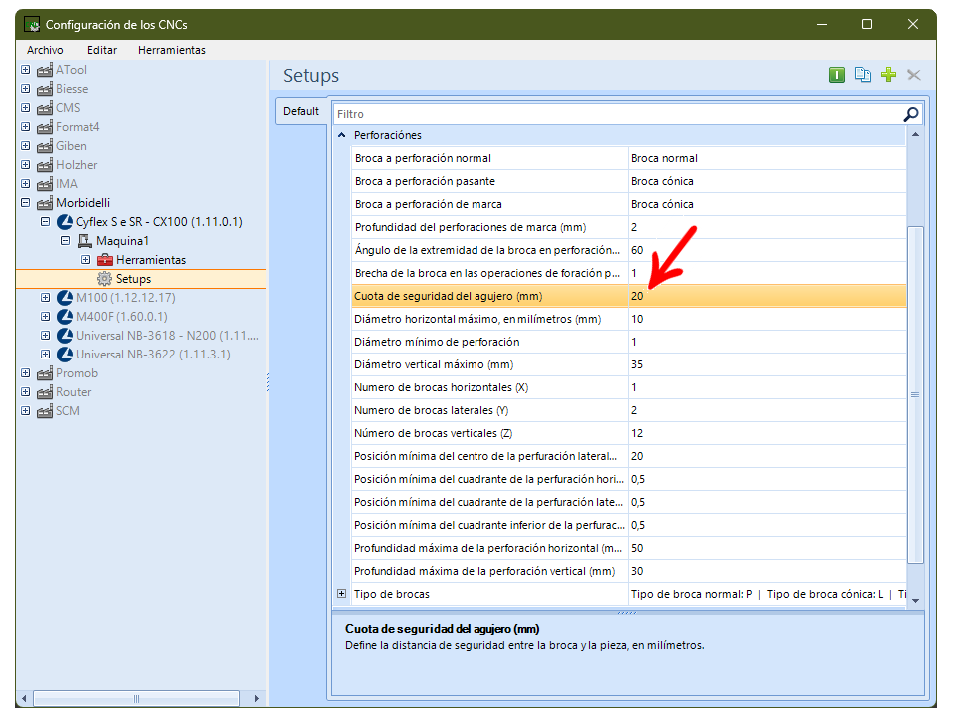Collapse the Morbidelli tree node
The width and height of the screenshot is (953, 726).
(x=26, y=203)
